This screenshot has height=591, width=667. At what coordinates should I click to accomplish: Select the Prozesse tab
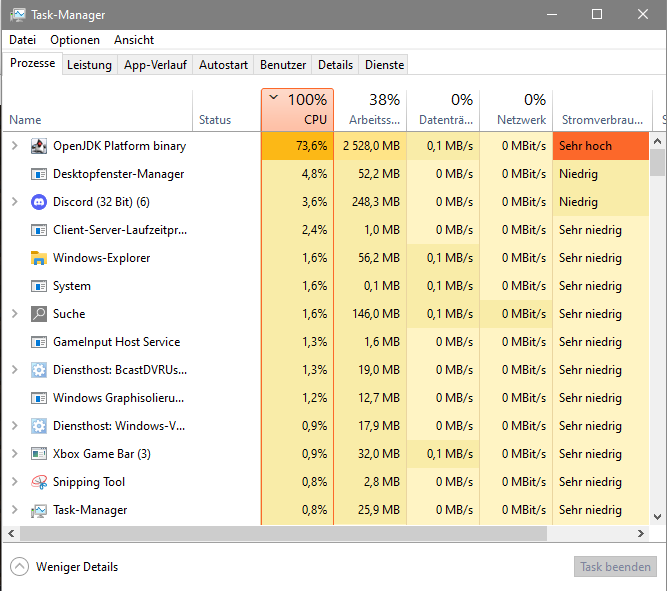[x=33, y=63]
